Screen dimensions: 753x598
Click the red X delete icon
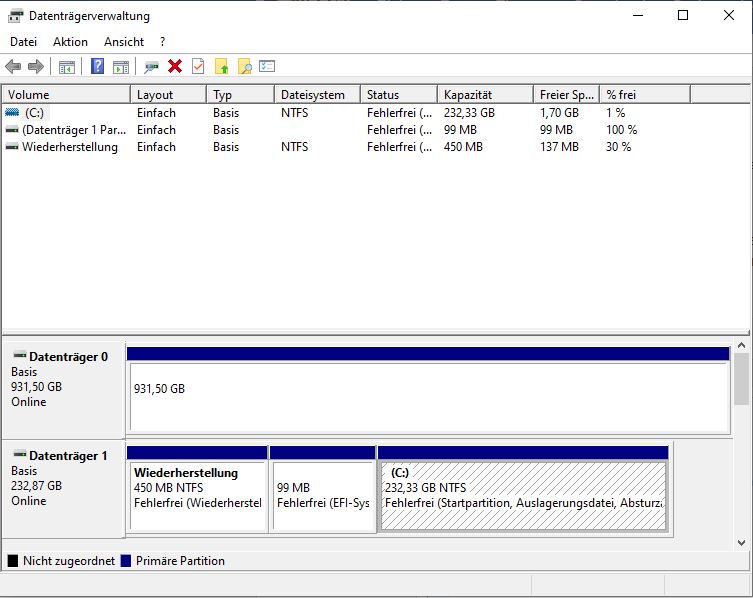(175, 66)
